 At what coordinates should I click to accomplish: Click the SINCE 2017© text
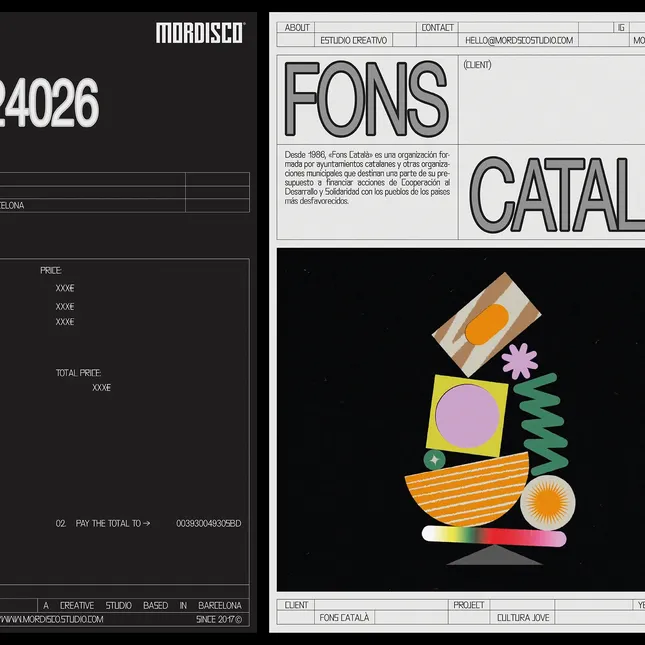point(219,619)
